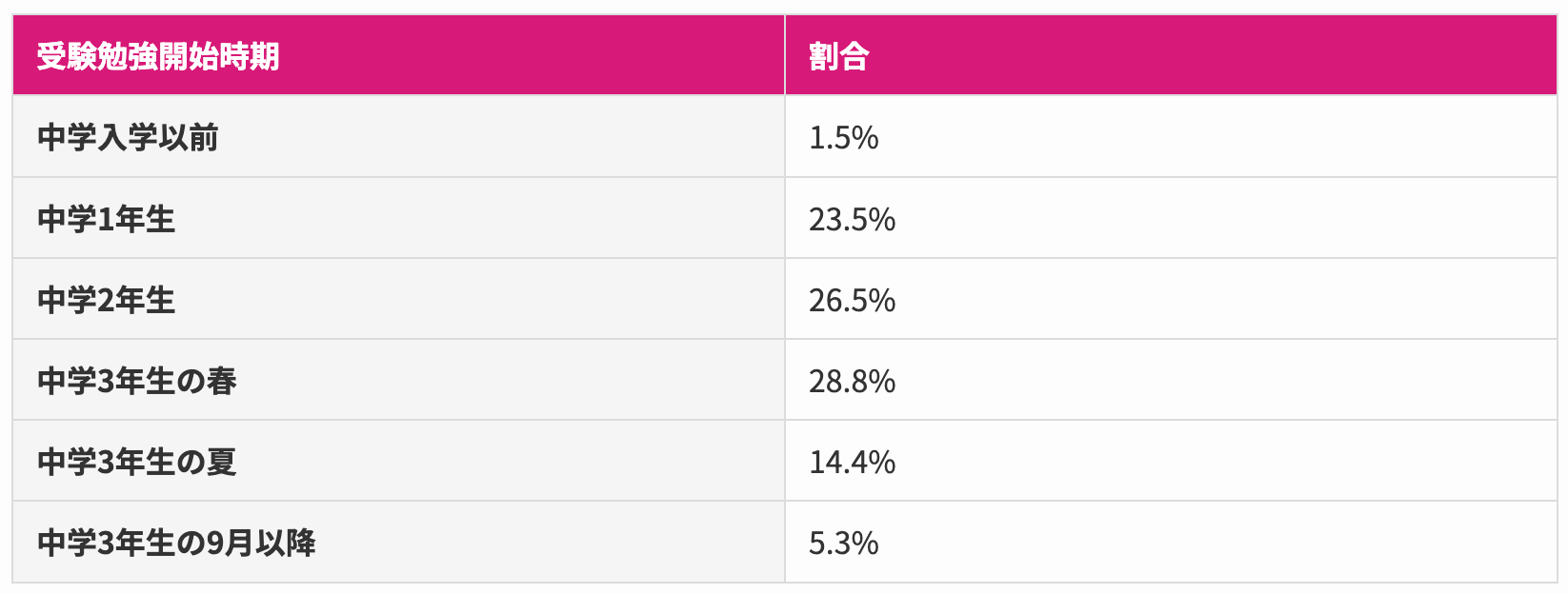Select the 中学3年生の夏 row label
Image resolution: width=1568 pixels, height=594 pixels.
tap(136, 462)
